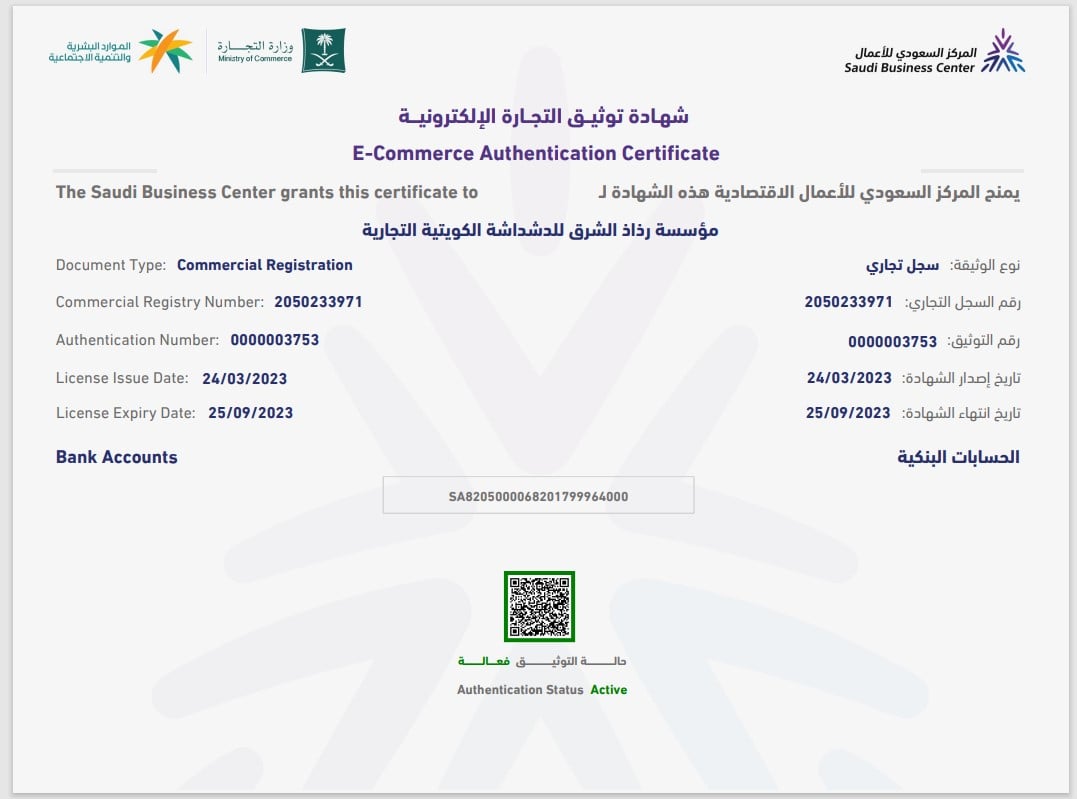
Task: Click the Ministry of Commerce English text
Action: 255,59
